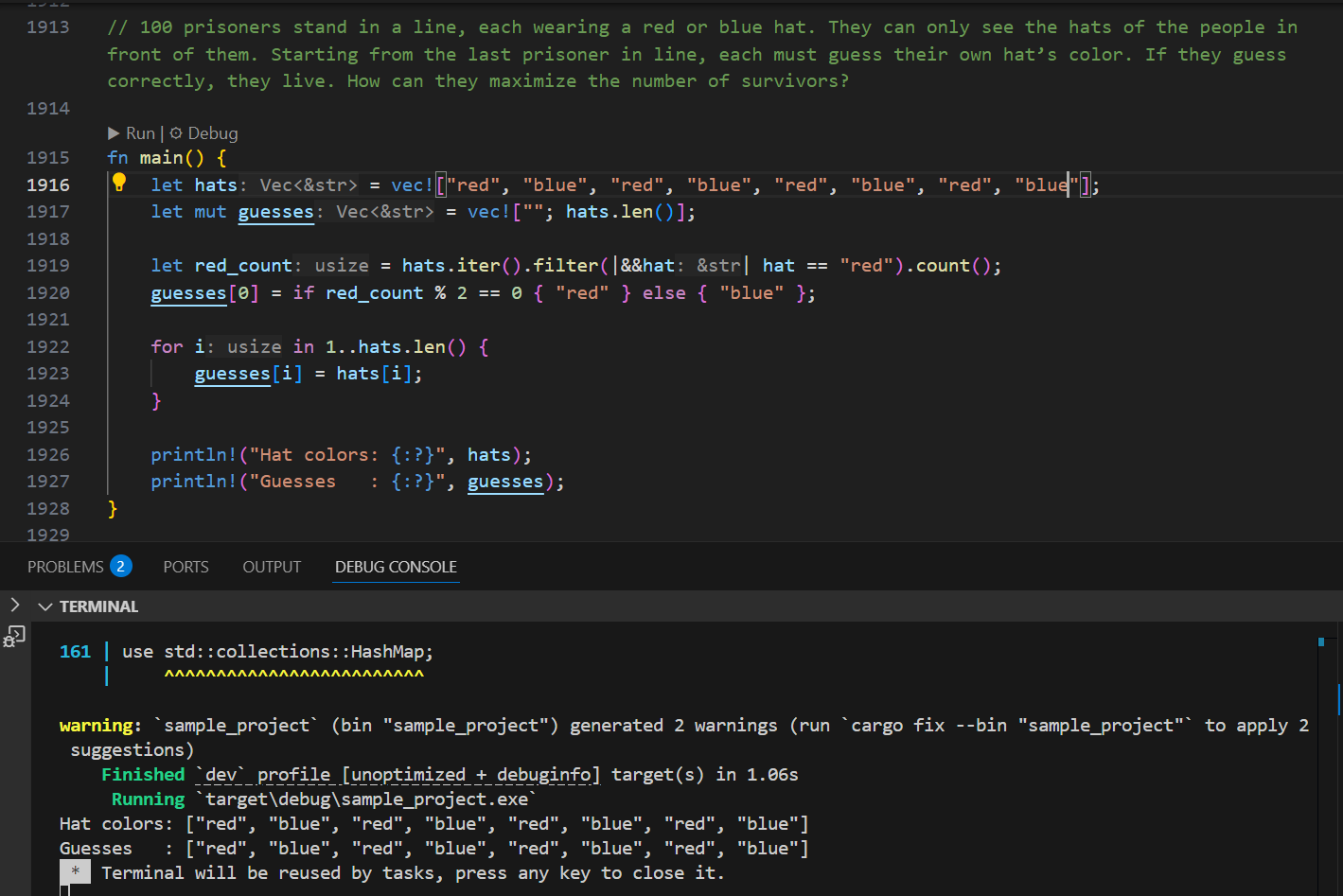The width and height of the screenshot is (1343, 896).
Task: Click the blue marker atop the terminal scrollbar
Action: click(1321, 641)
